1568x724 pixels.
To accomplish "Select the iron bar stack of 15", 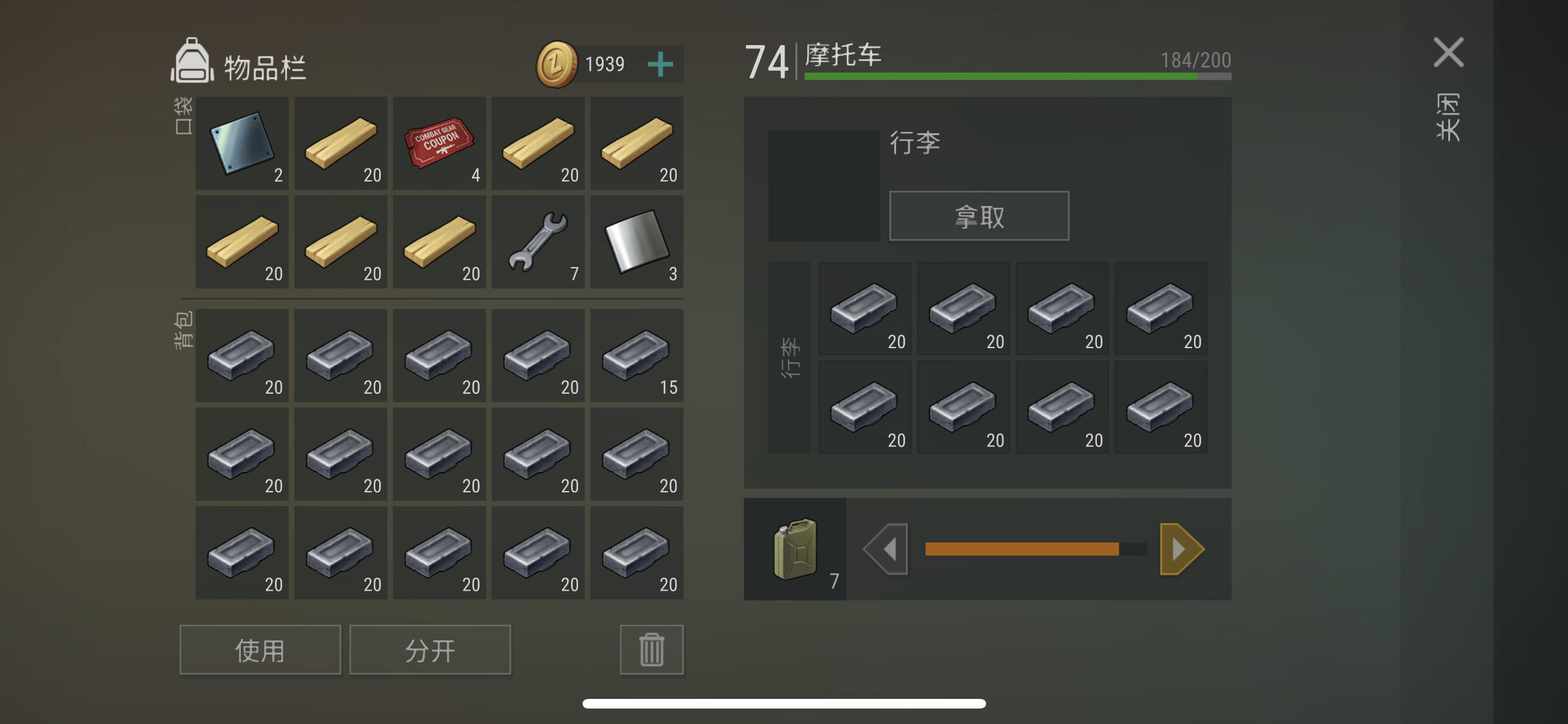I will point(637,355).
